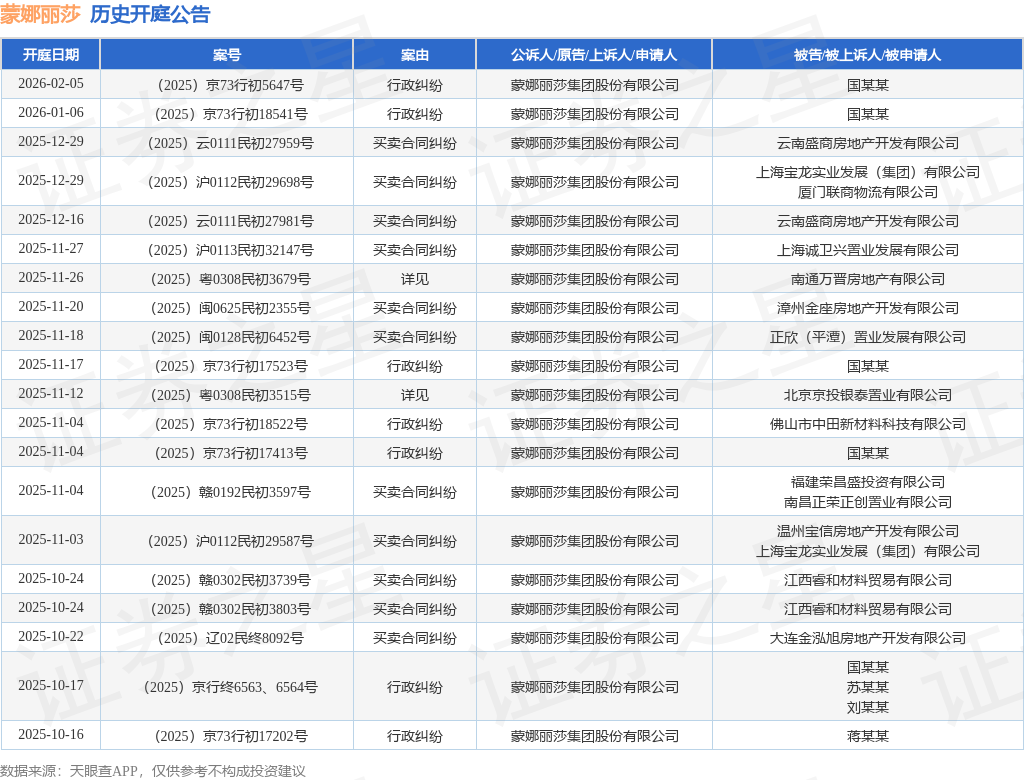Click defendant 刘某某
The width and height of the screenshot is (1024, 780).
tap(867, 707)
